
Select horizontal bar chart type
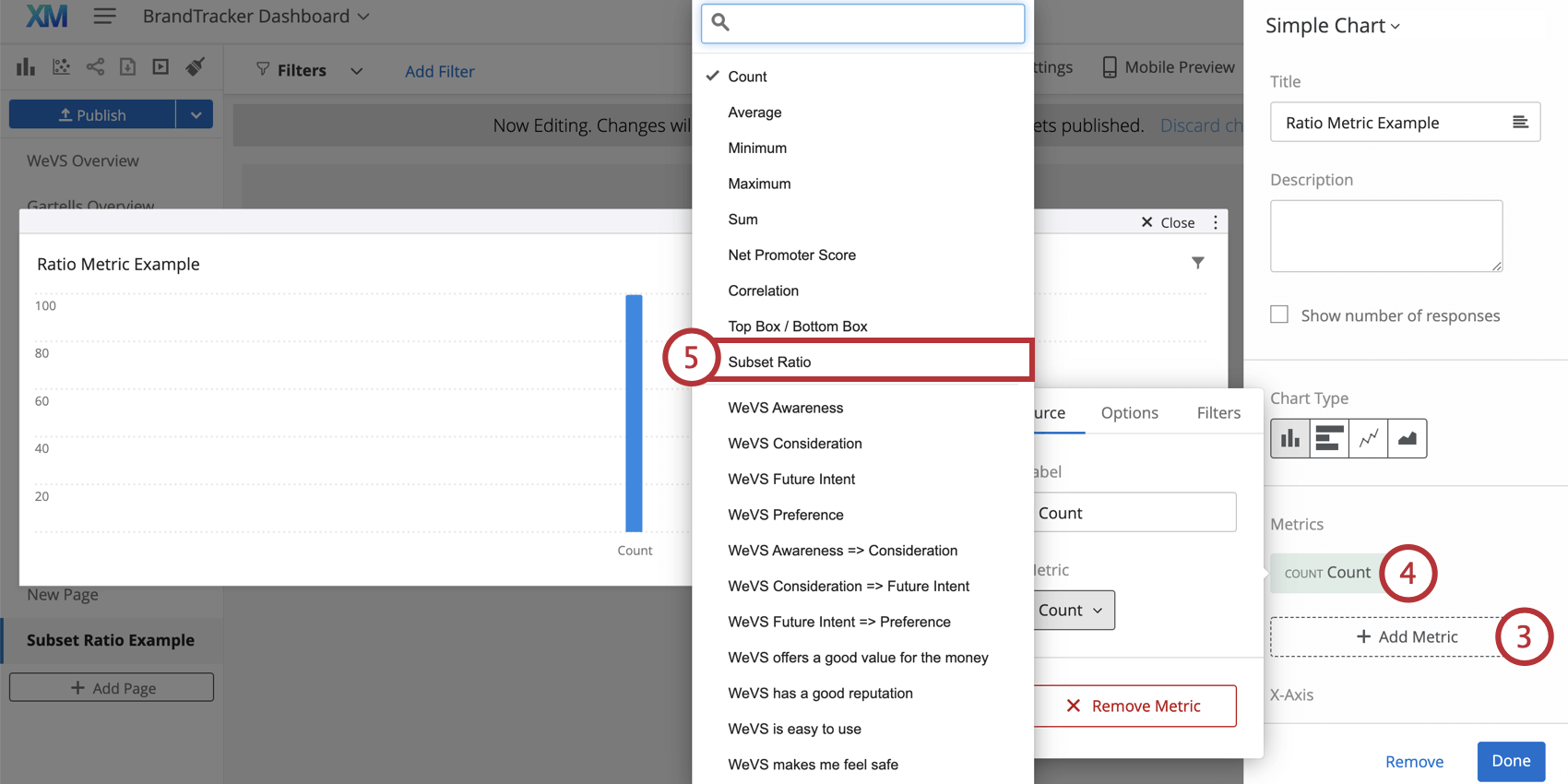(1329, 438)
